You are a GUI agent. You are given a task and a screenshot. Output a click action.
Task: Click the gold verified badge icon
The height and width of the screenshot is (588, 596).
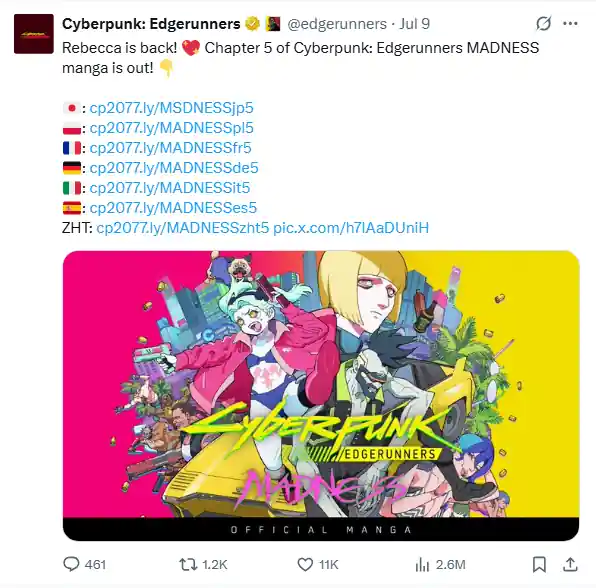pos(252,24)
